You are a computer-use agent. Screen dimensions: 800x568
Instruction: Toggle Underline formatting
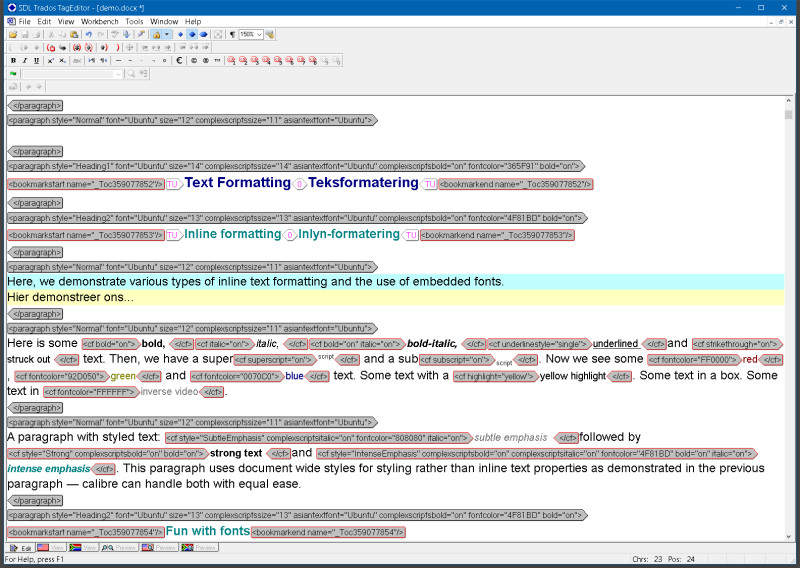click(36, 61)
